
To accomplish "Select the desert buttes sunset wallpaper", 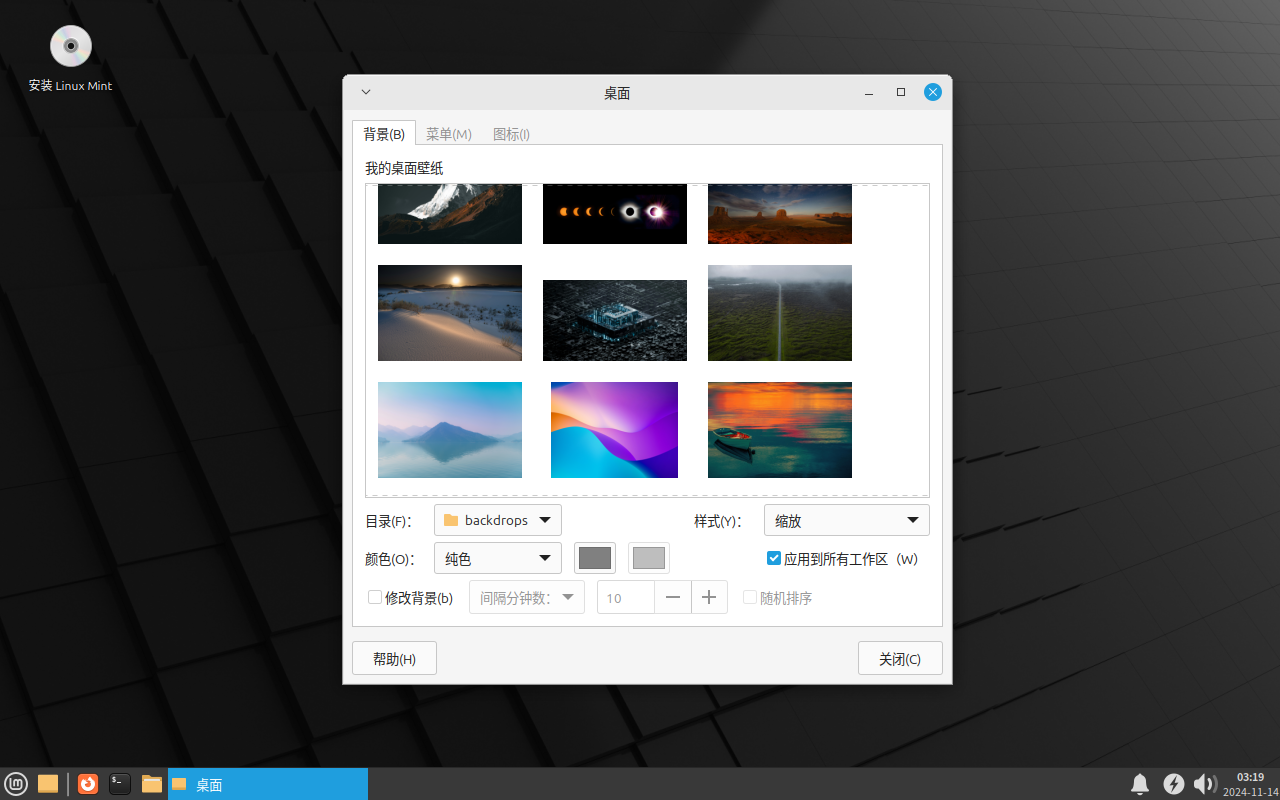I will pyautogui.click(x=780, y=214).
